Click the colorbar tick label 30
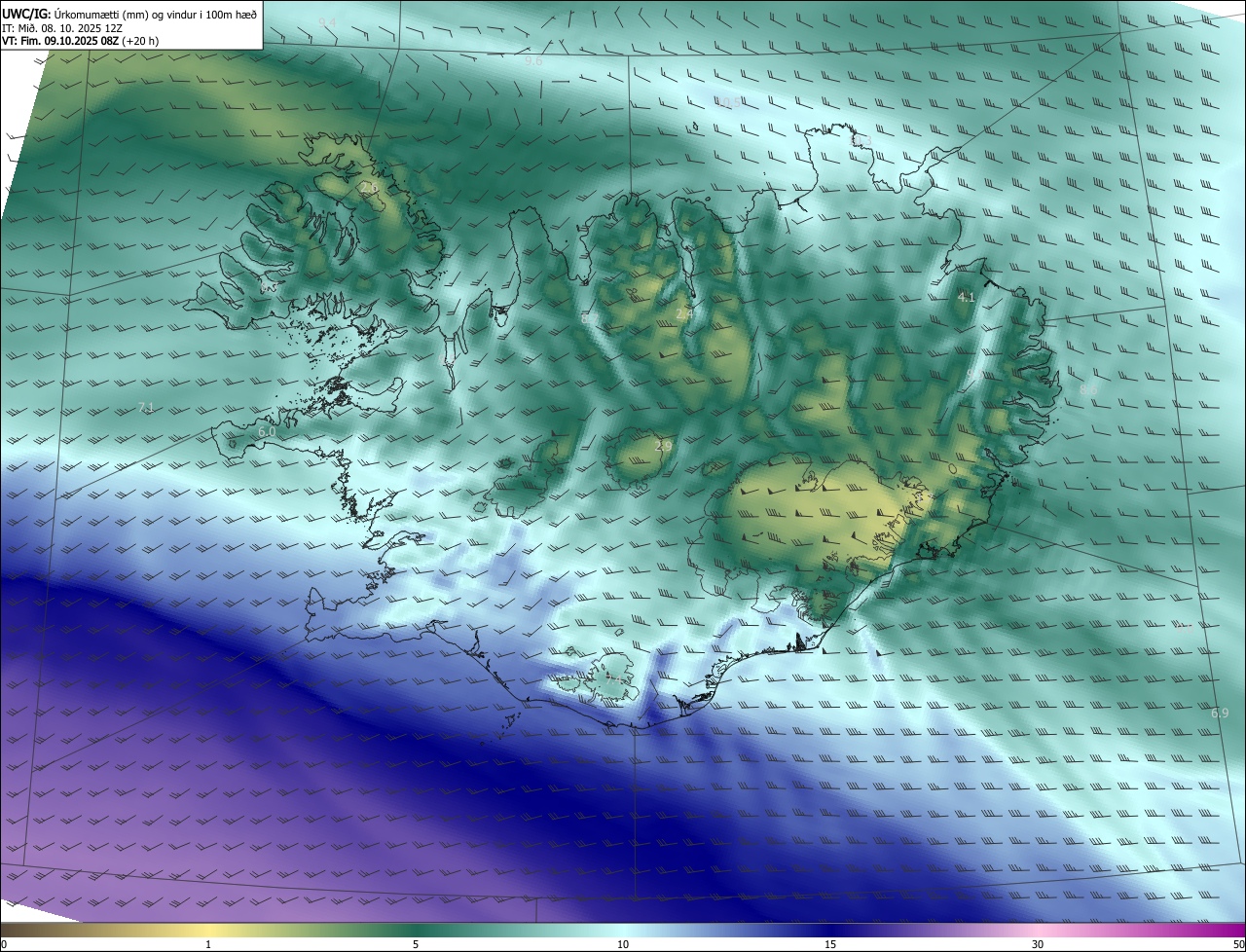This screenshot has height=952, width=1246. [1038, 944]
